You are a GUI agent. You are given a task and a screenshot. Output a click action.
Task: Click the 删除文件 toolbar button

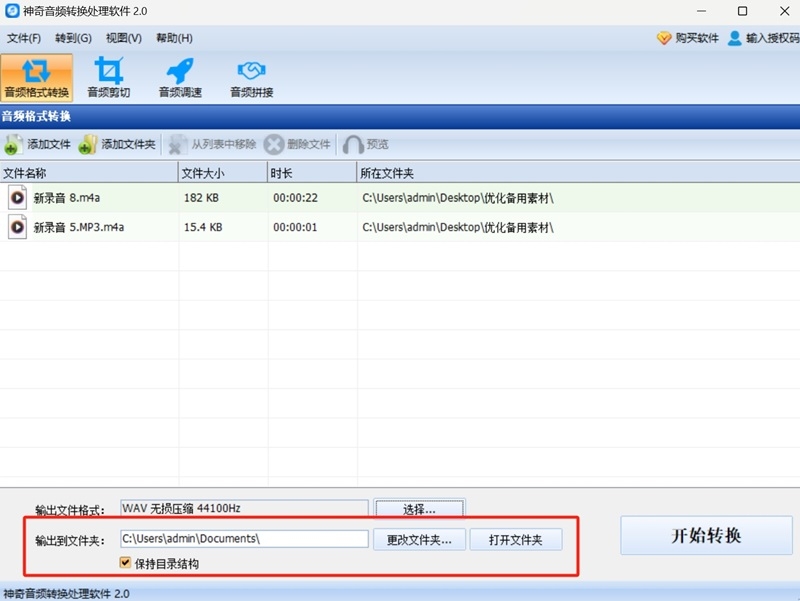pyautogui.click(x=297, y=144)
